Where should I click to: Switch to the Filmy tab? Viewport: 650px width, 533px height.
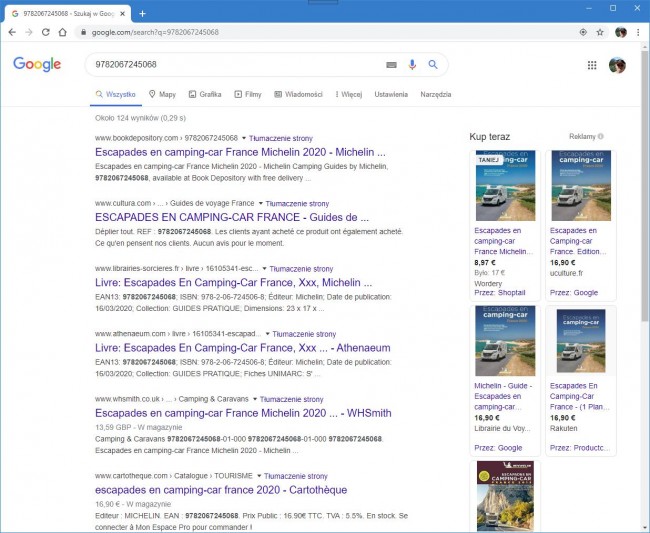[248, 94]
